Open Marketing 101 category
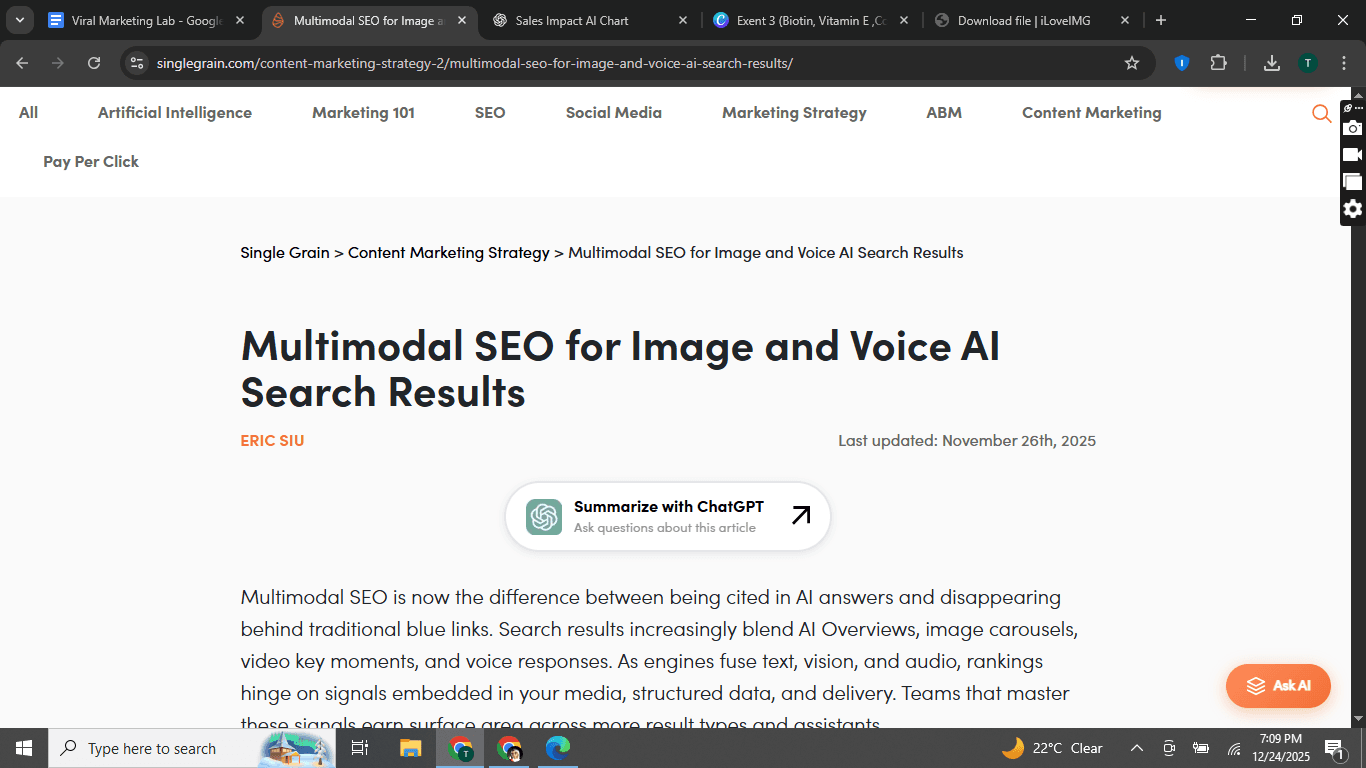 point(363,113)
